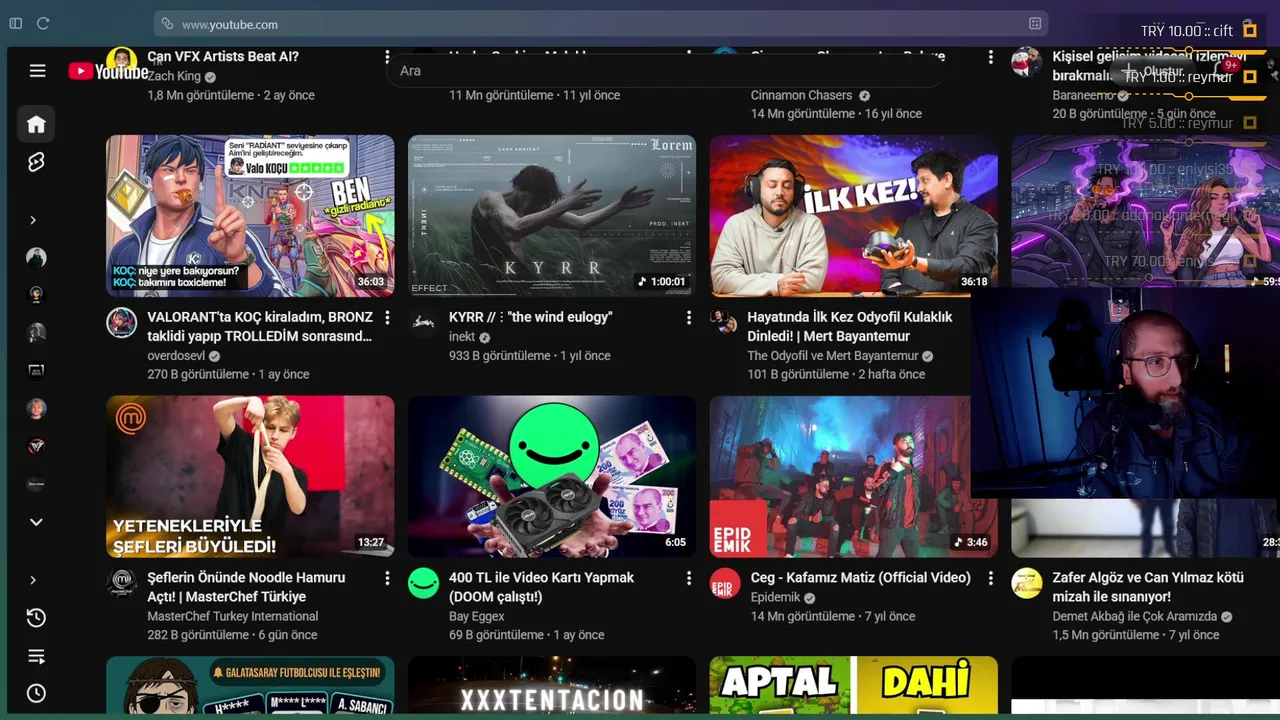Open the VALORANT KOÇ kiraladım video title
The width and height of the screenshot is (1280, 720).
[260, 326]
